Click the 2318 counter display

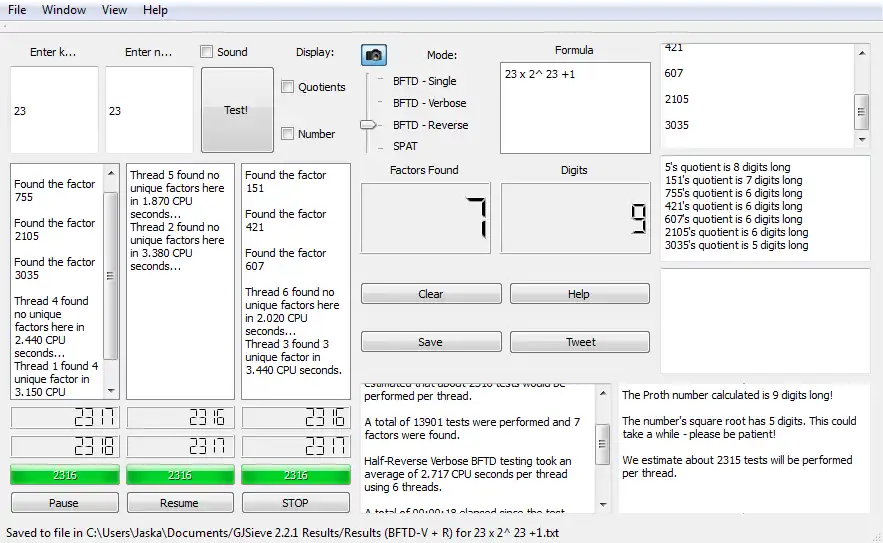tap(65, 447)
